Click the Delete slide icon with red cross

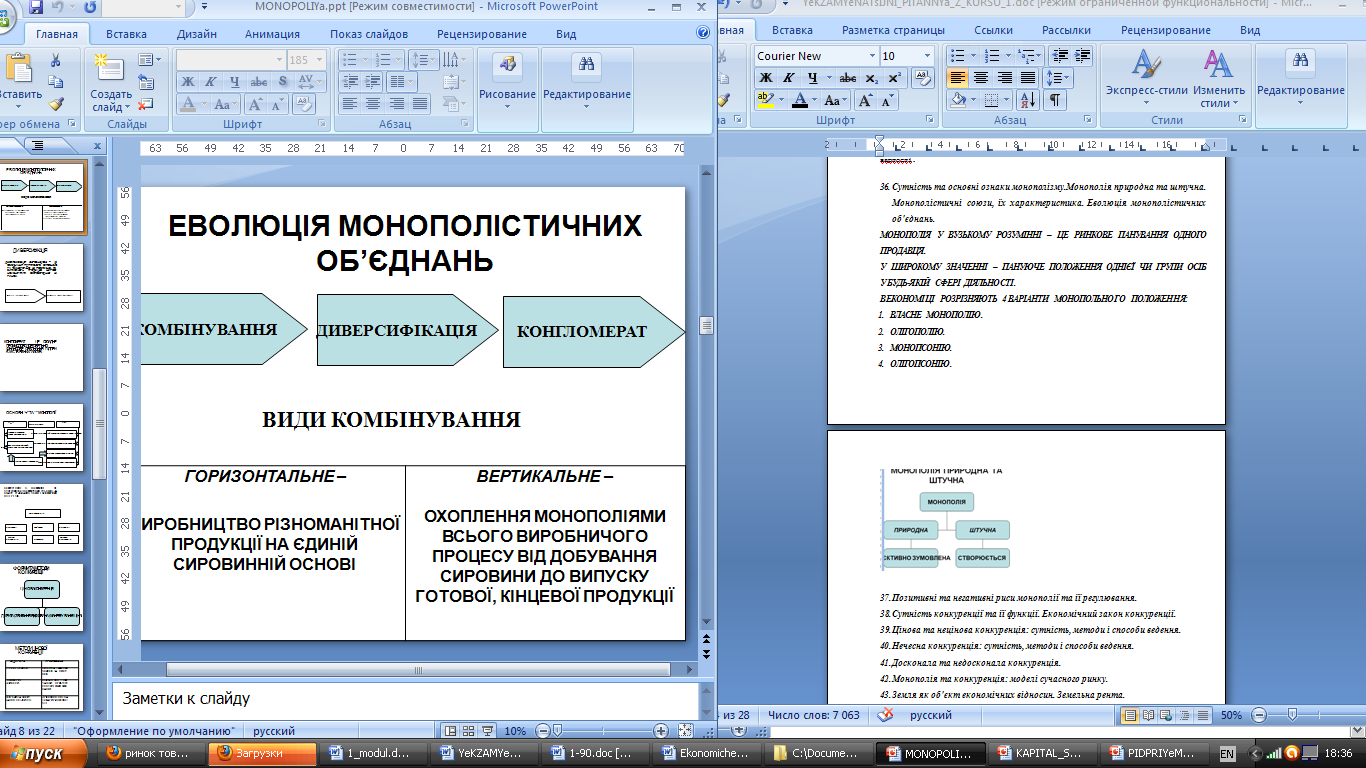(146, 104)
